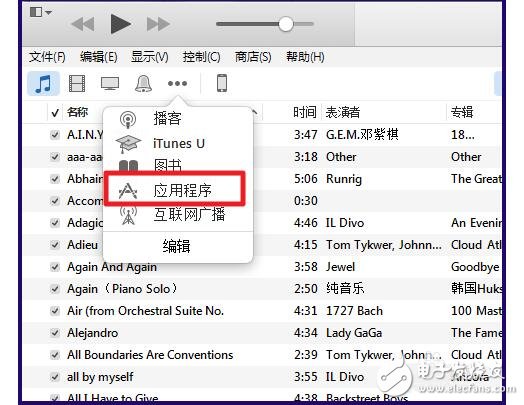Image resolution: width=524 pixels, height=405 pixels.
Task: Open the iPhone device icon
Action: (222, 83)
